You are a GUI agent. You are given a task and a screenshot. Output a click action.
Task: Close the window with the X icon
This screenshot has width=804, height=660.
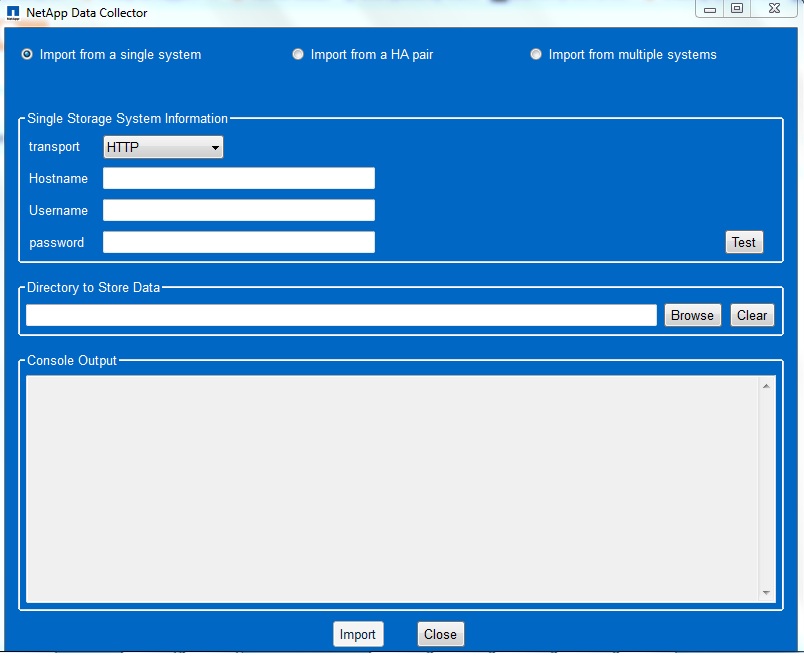click(774, 9)
